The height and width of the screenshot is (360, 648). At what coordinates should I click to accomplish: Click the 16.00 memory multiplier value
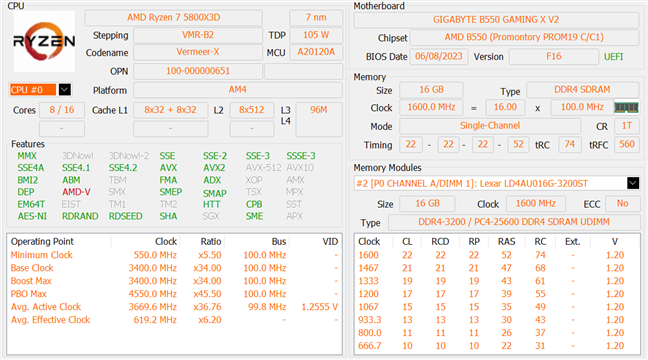click(x=505, y=107)
